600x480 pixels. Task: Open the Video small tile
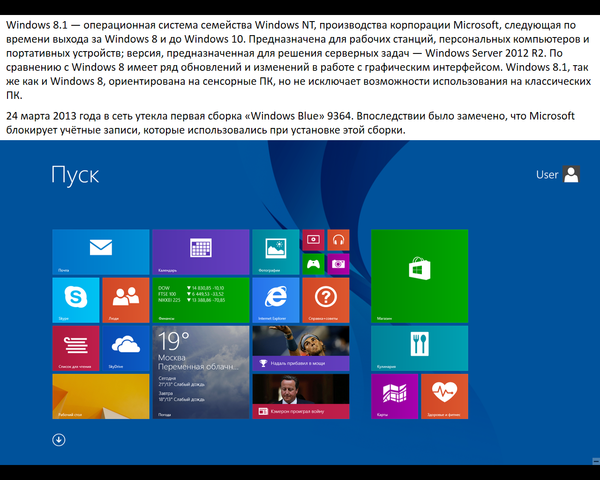[x=314, y=240]
